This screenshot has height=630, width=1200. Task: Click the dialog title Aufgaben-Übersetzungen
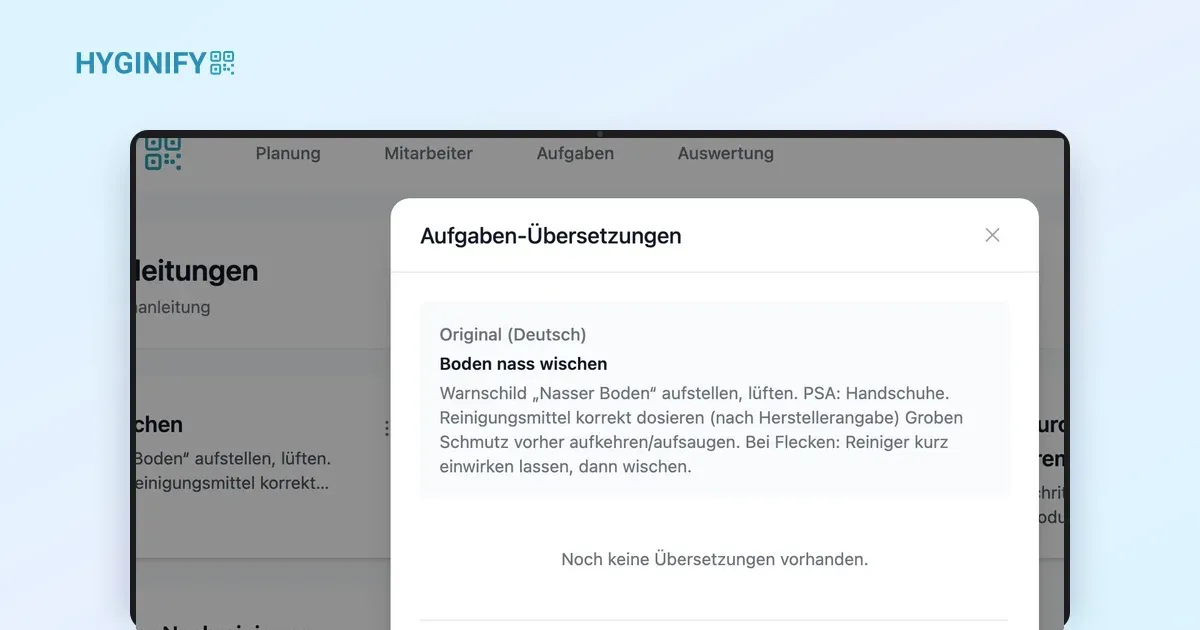551,236
